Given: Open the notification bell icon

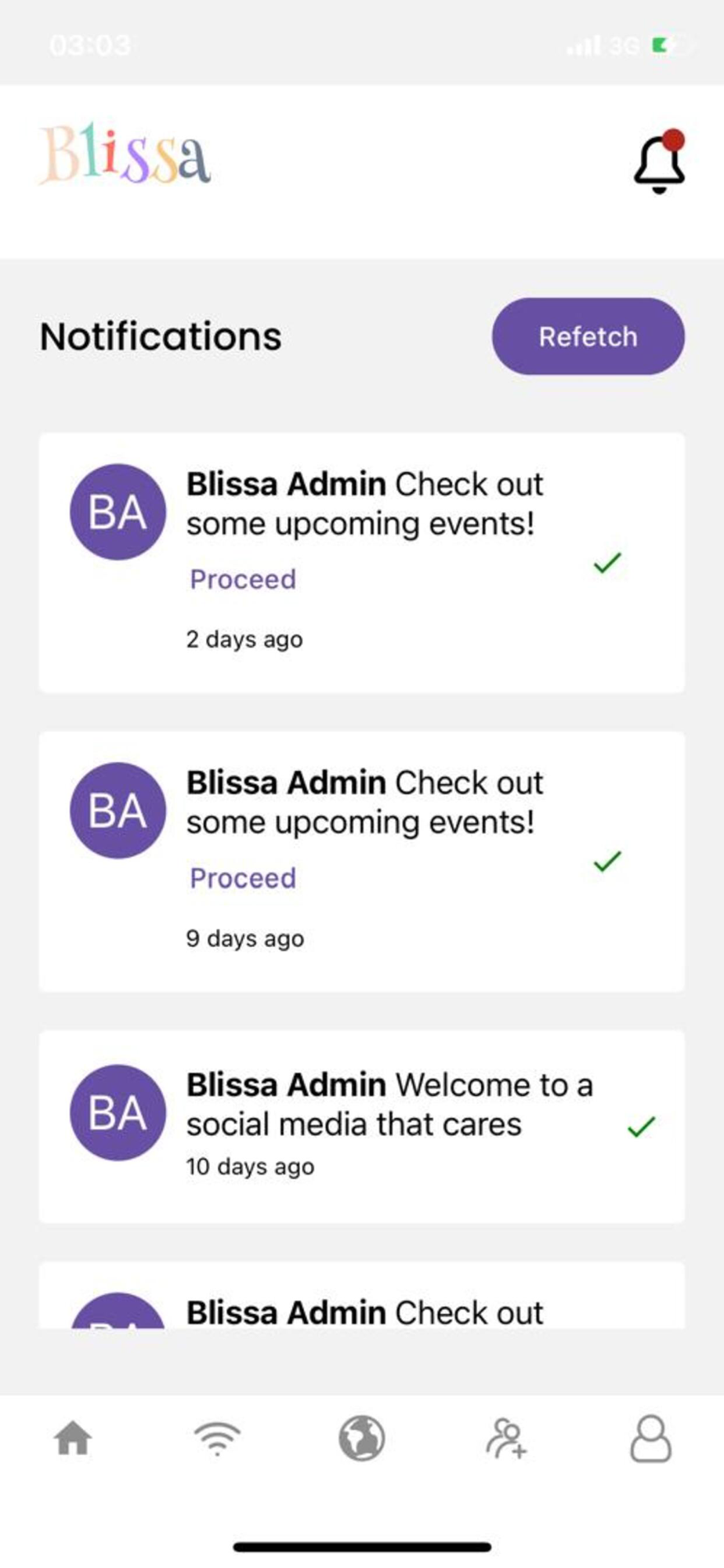Looking at the screenshot, I should [x=660, y=162].
